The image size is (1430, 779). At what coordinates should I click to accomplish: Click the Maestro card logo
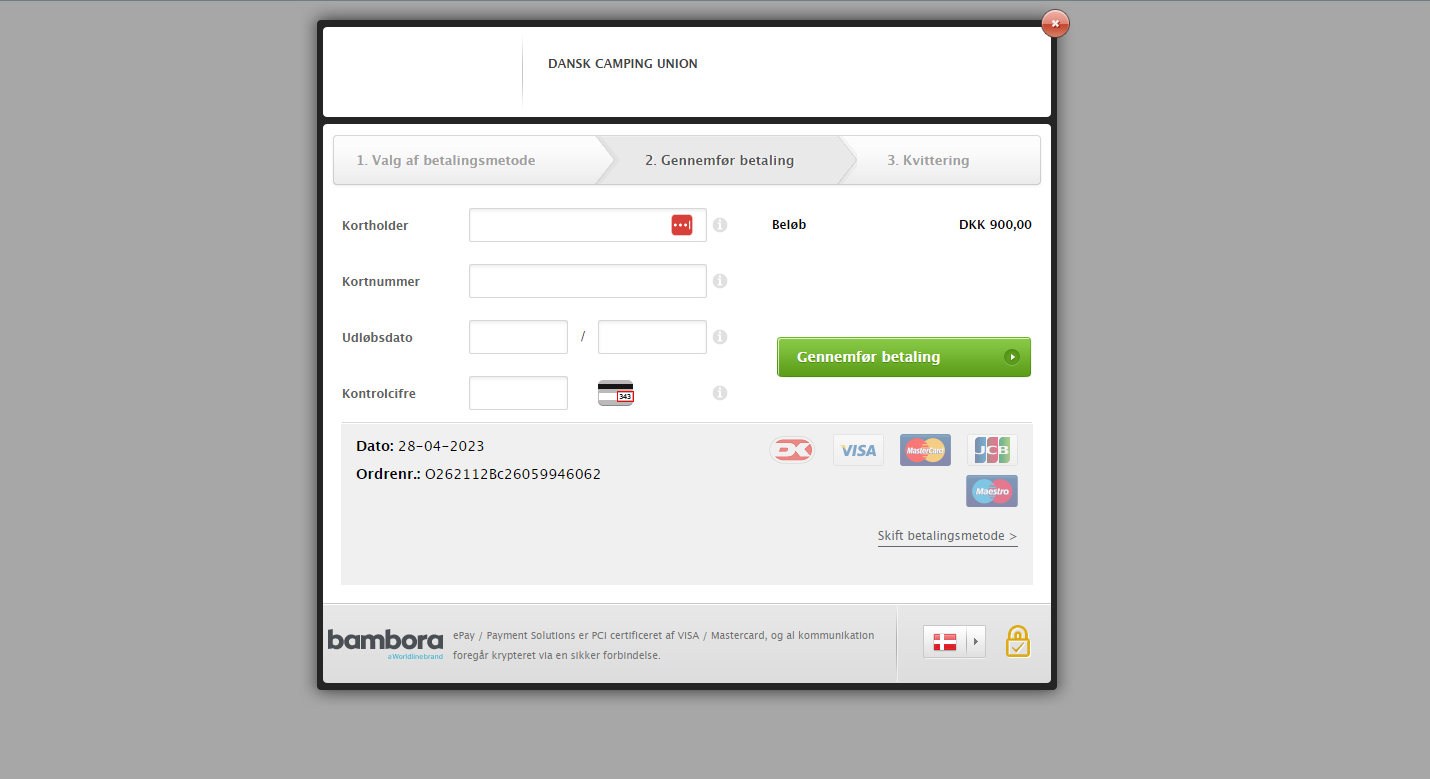[x=992, y=491]
